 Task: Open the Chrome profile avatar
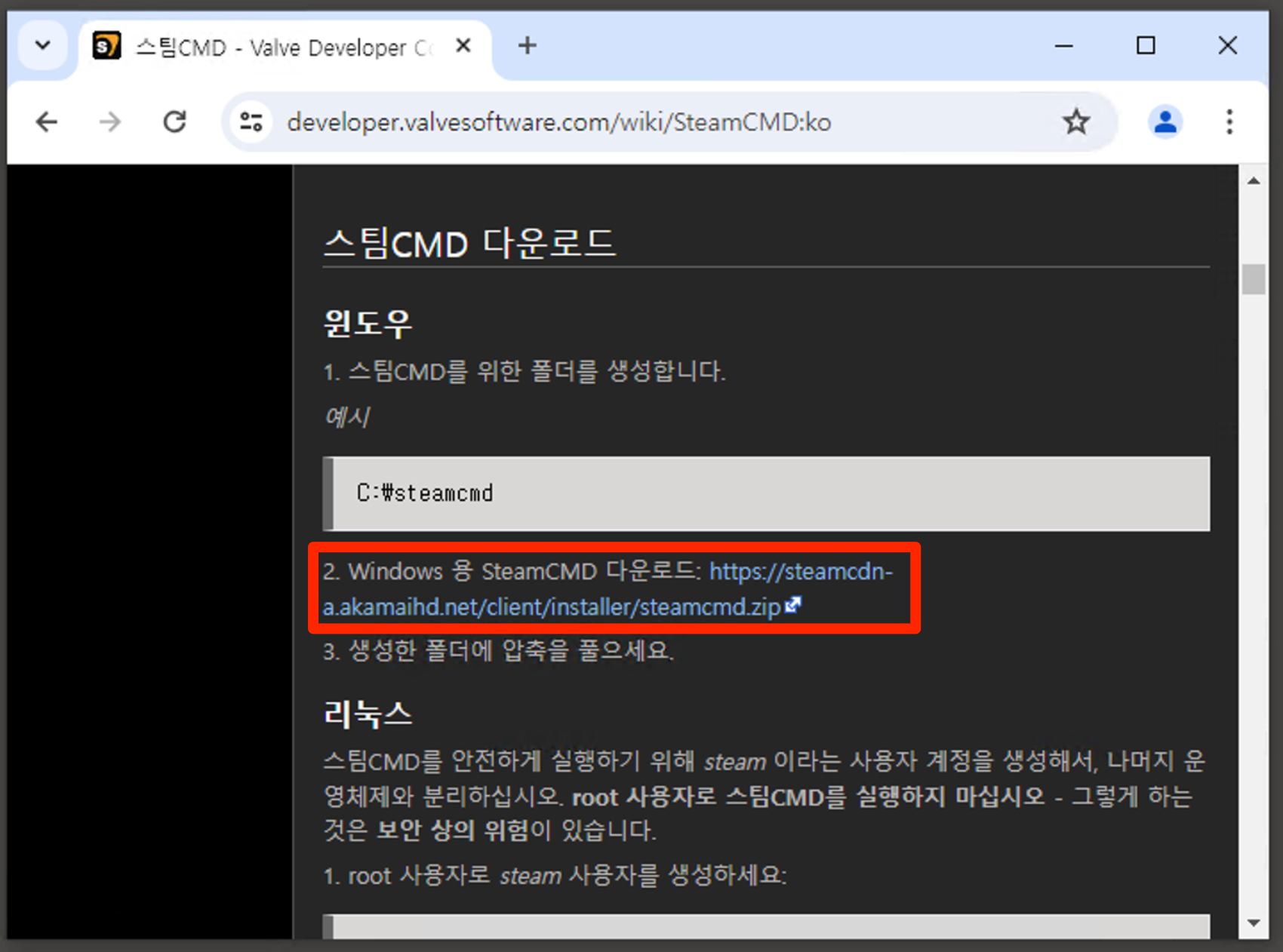(1165, 121)
